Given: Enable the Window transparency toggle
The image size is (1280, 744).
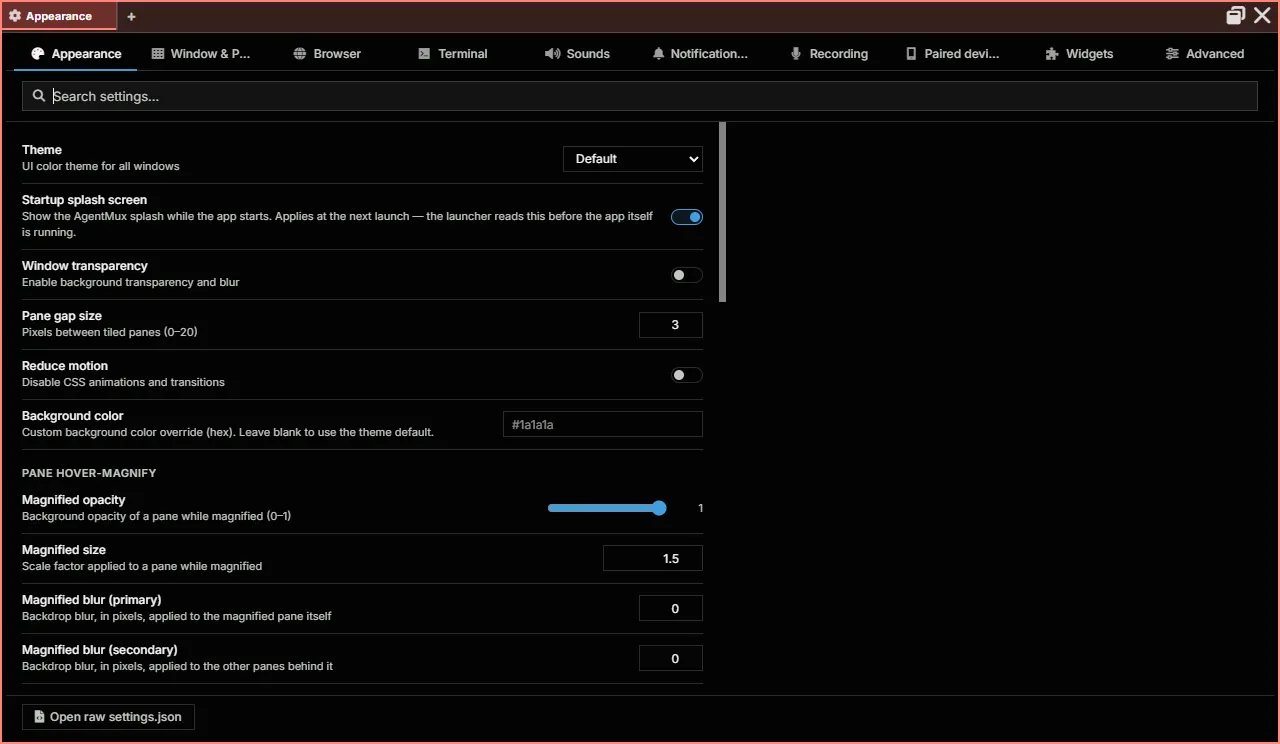Looking at the screenshot, I should pyautogui.click(x=687, y=275).
